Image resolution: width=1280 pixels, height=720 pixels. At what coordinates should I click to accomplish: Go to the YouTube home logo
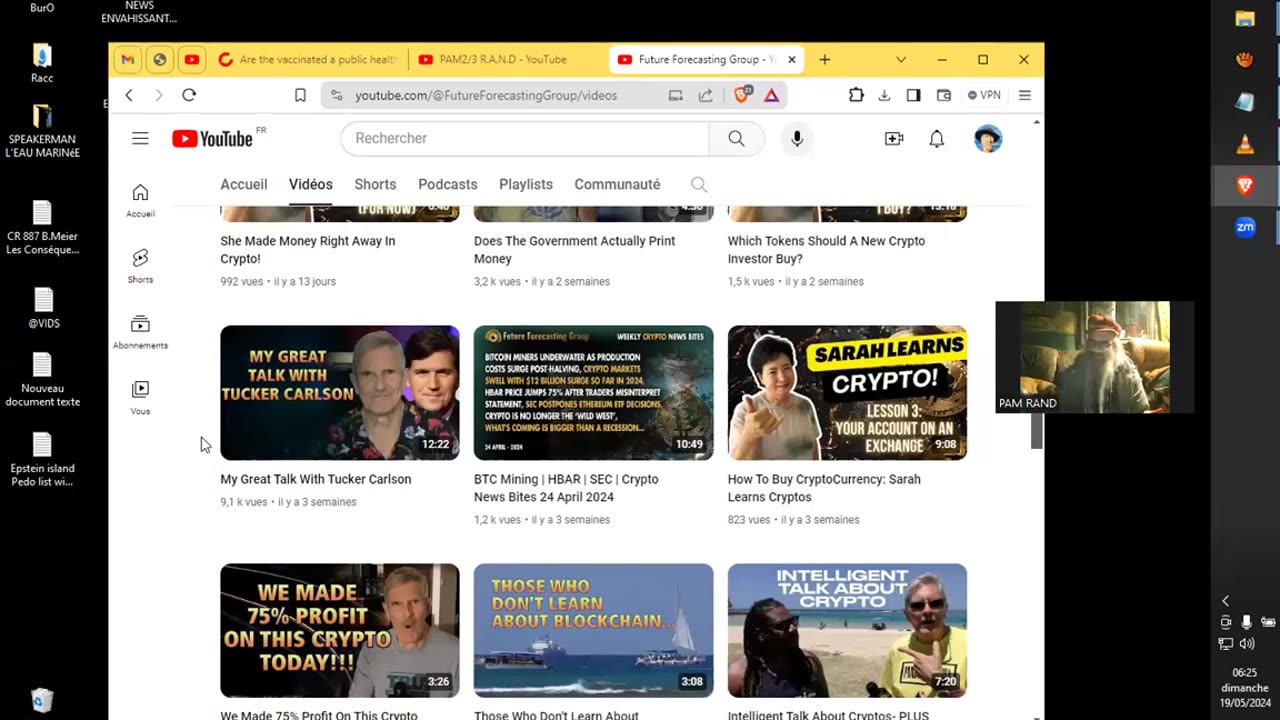point(213,139)
